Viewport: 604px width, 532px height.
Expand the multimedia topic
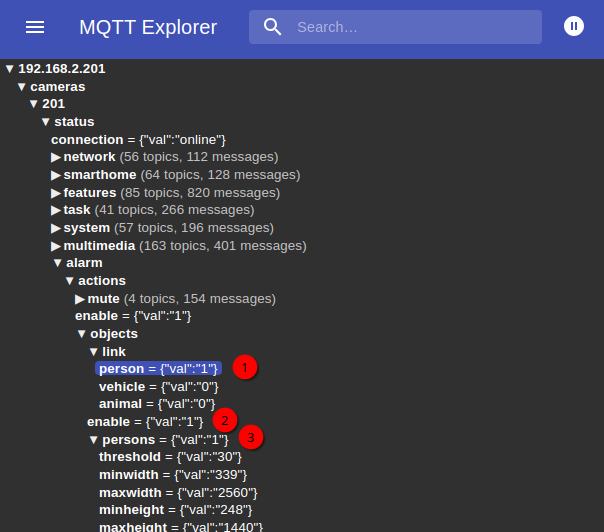click(56, 246)
